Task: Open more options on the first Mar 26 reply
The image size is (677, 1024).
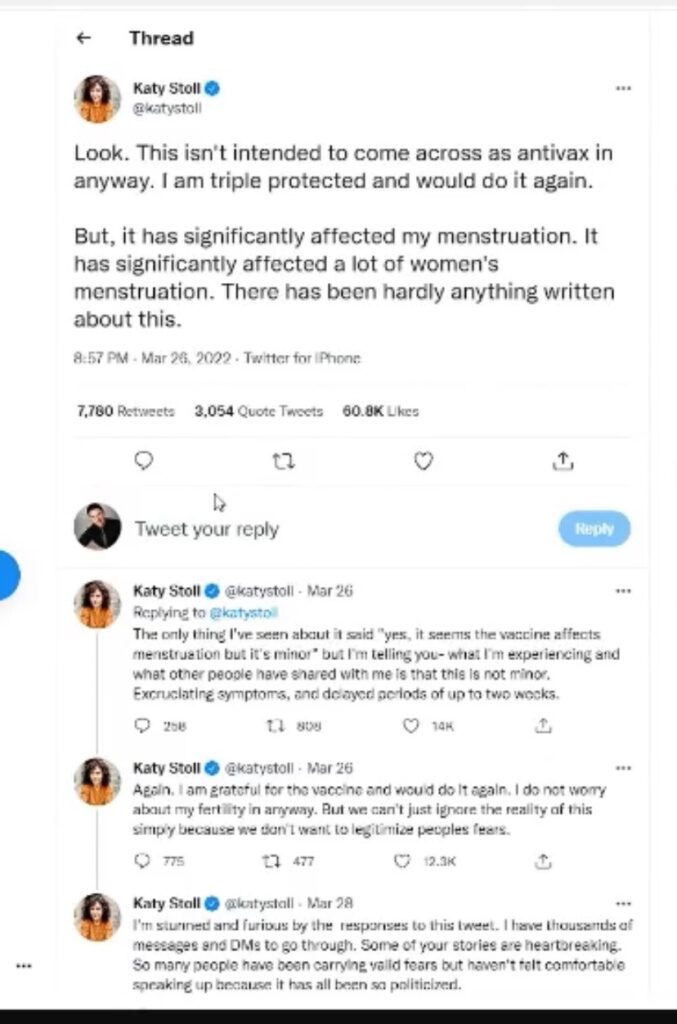Action: point(623,590)
